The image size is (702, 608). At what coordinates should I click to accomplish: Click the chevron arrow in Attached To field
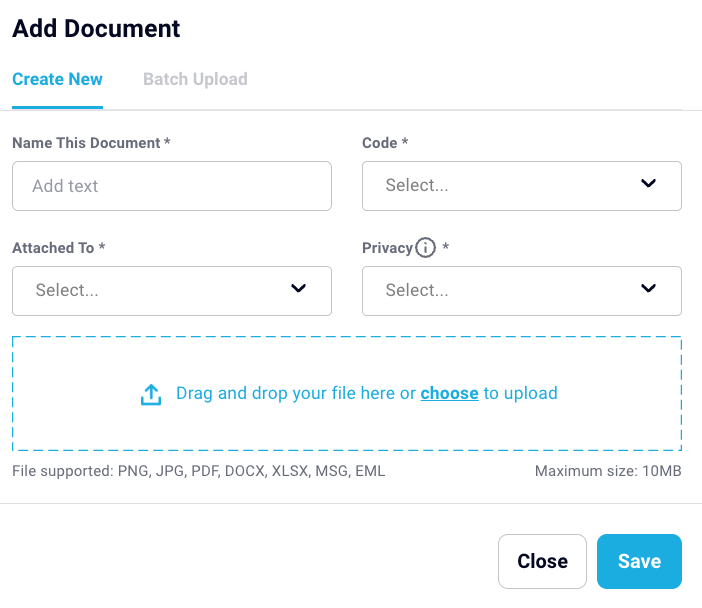pyautogui.click(x=298, y=288)
